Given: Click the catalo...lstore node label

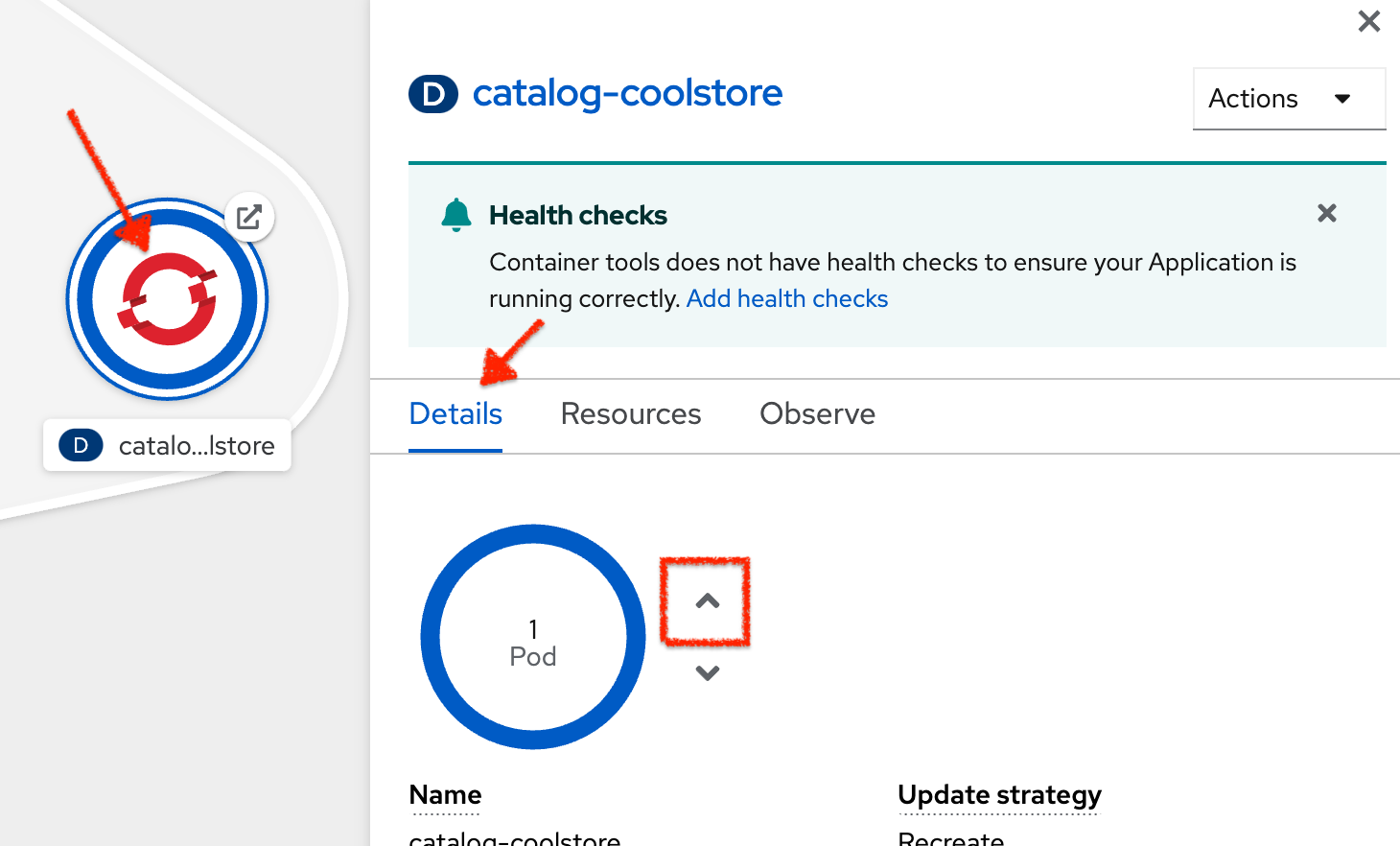Looking at the screenshot, I should 167,445.
